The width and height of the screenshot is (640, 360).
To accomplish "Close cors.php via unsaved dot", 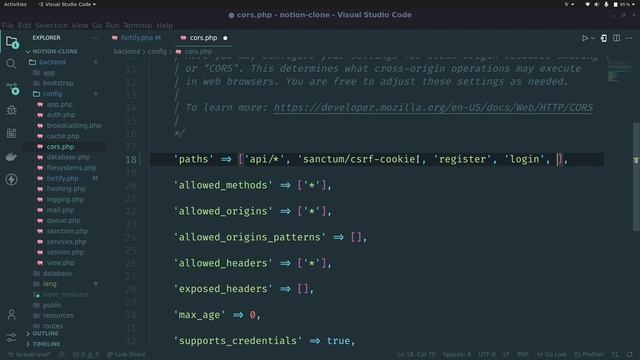I will click(x=225, y=38).
